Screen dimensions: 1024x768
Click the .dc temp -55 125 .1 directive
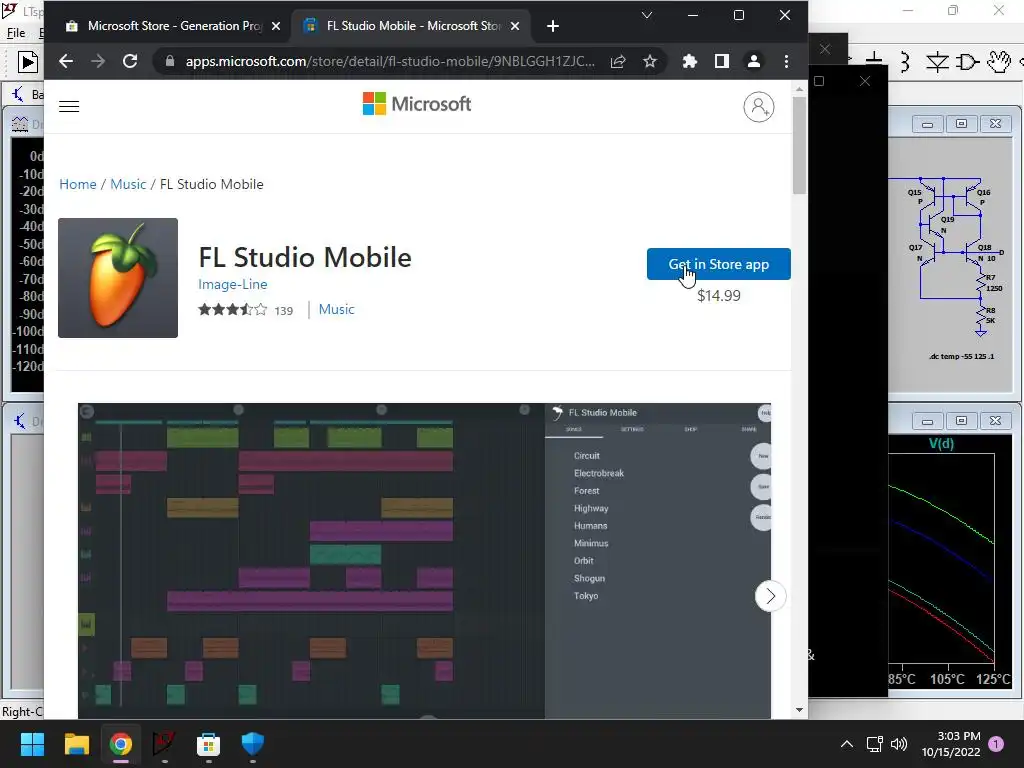961,357
